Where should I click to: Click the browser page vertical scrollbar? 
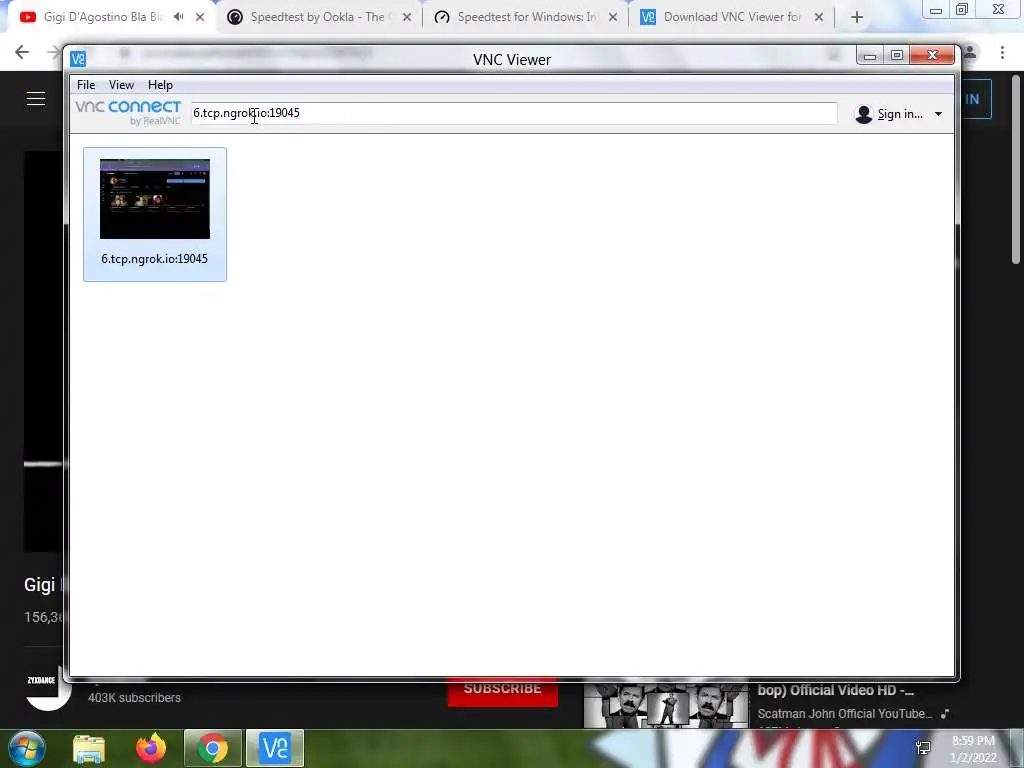pyautogui.click(x=1016, y=170)
